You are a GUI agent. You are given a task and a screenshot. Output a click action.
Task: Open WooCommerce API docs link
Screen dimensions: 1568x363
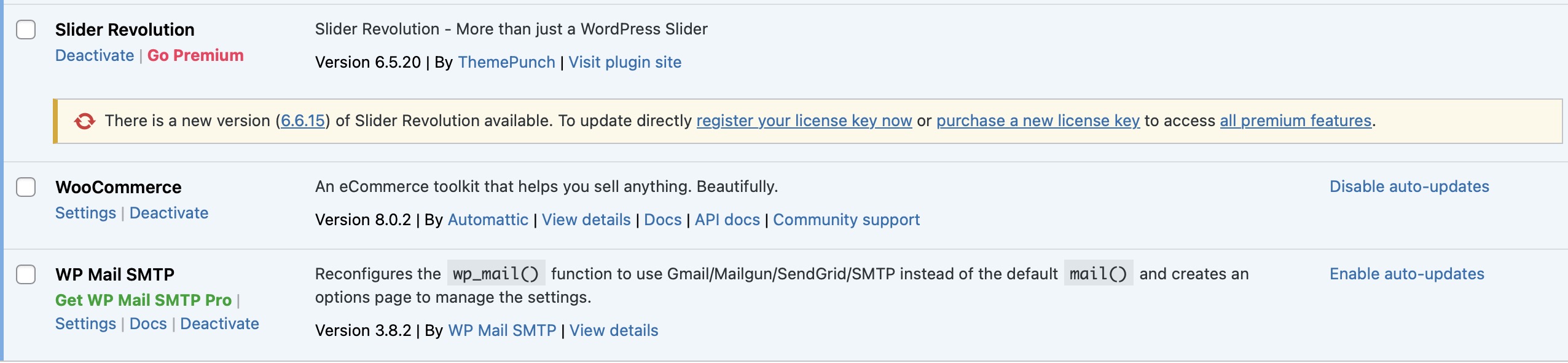click(727, 220)
